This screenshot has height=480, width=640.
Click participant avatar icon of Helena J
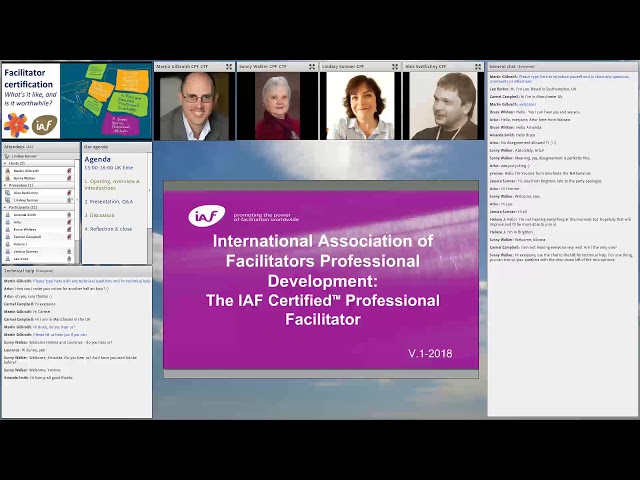pos(7,244)
